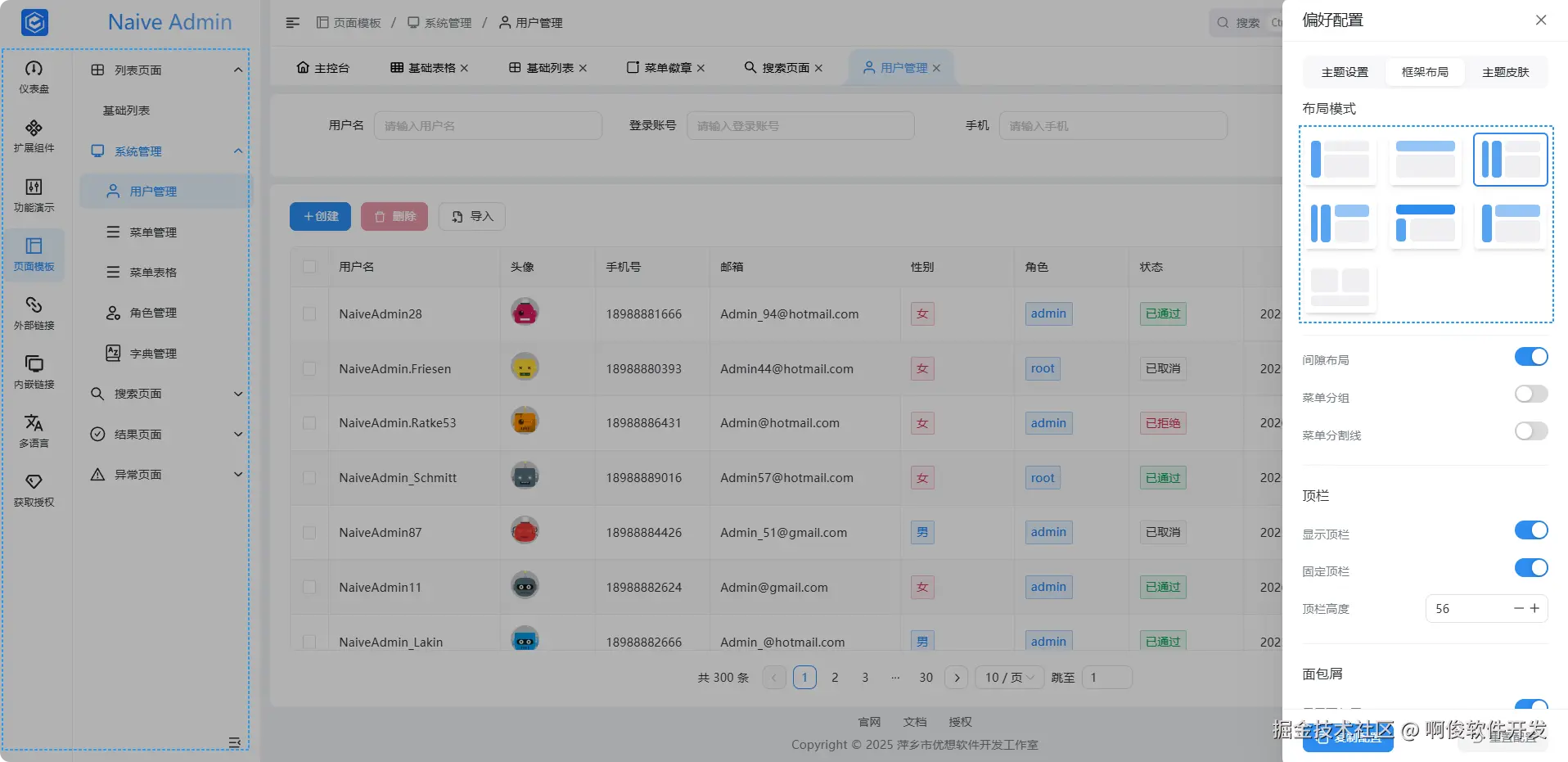Open the 仪表盘 dashboard from the sidebar
1568x762 pixels.
[34, 78]
